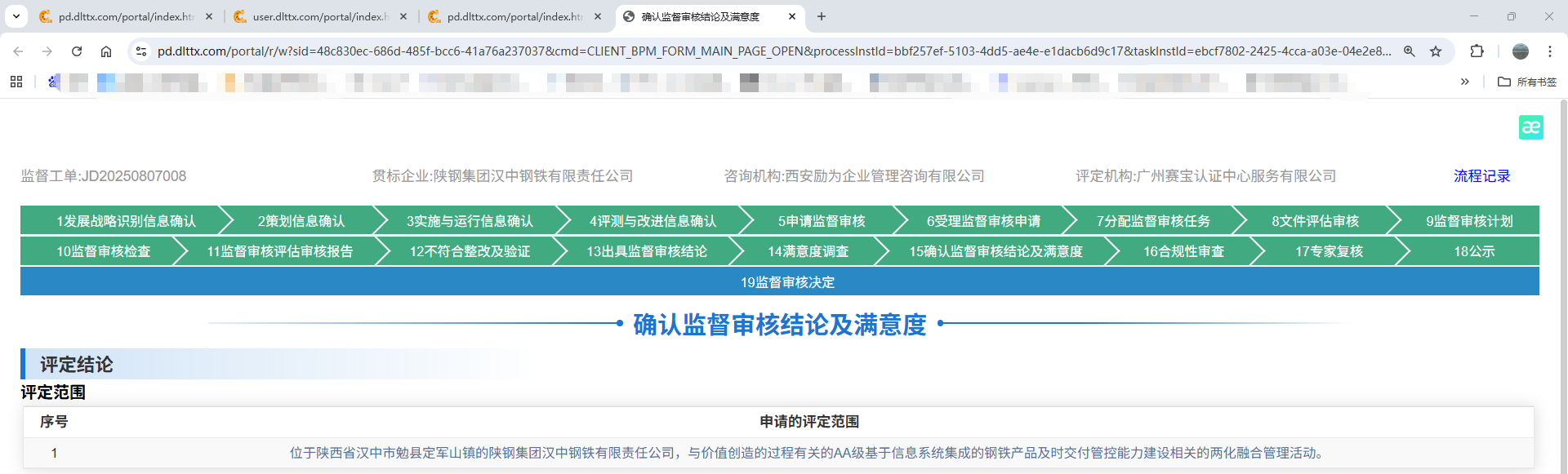Close the user.dlttx.com tab
Viewport: 1568px width, 474px height.
tap(403, 16)
